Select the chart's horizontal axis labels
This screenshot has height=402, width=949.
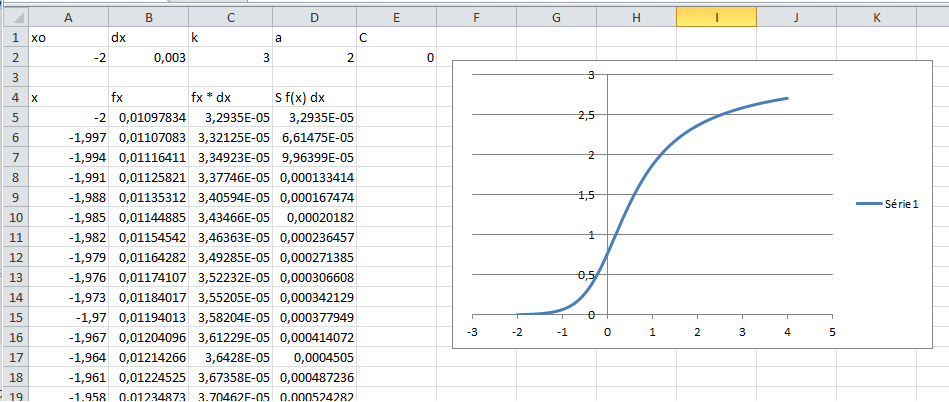click(652, 332)
